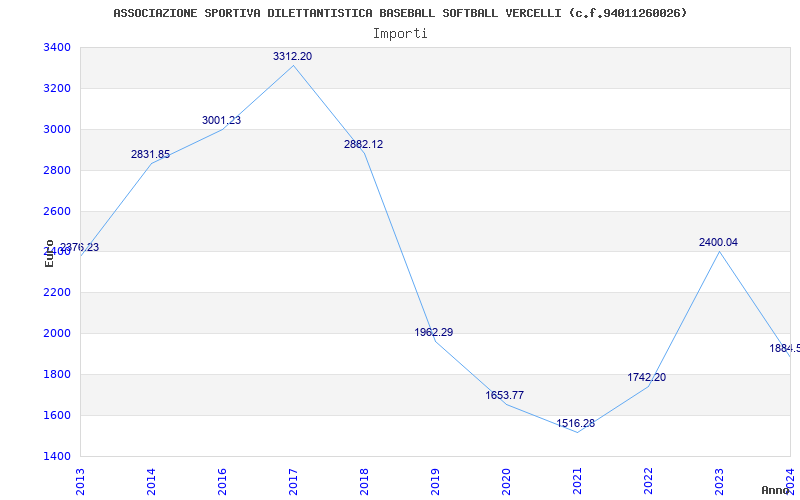Select the 3001.23 data label
The height and width of the screenshot is (500, 800).
221,121
